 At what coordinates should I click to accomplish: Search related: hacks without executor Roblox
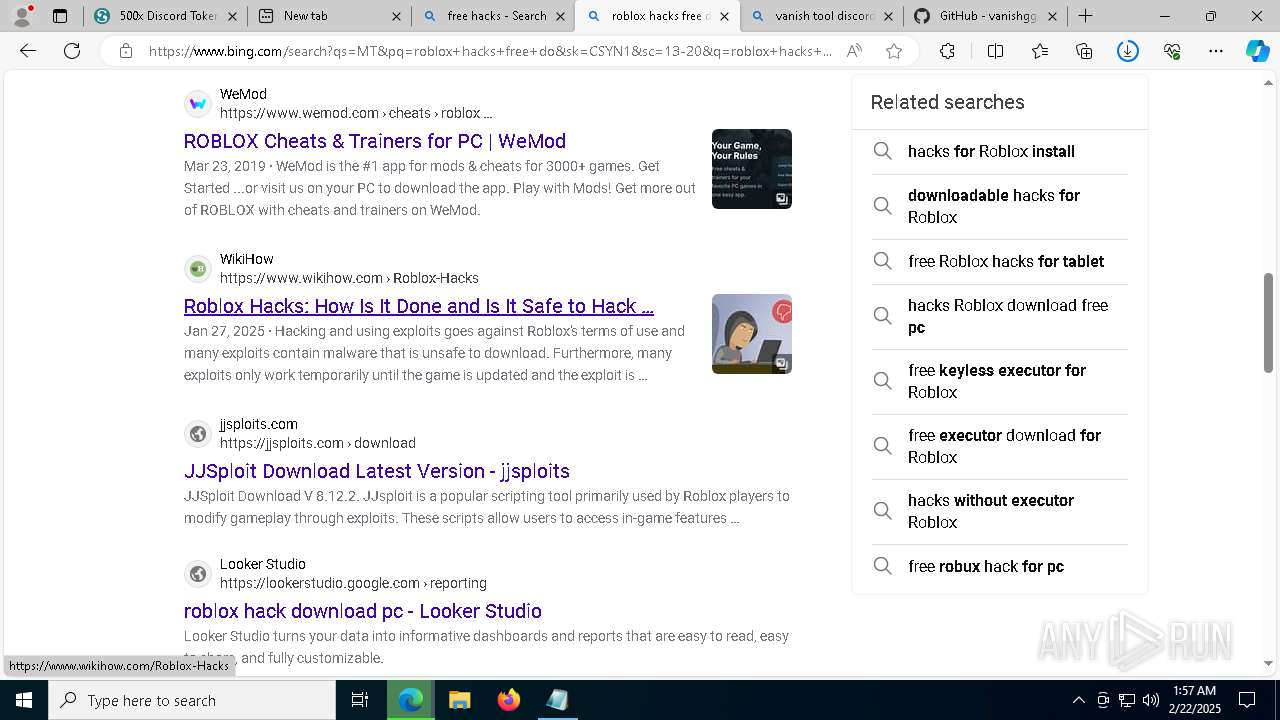pos(1000,511)
